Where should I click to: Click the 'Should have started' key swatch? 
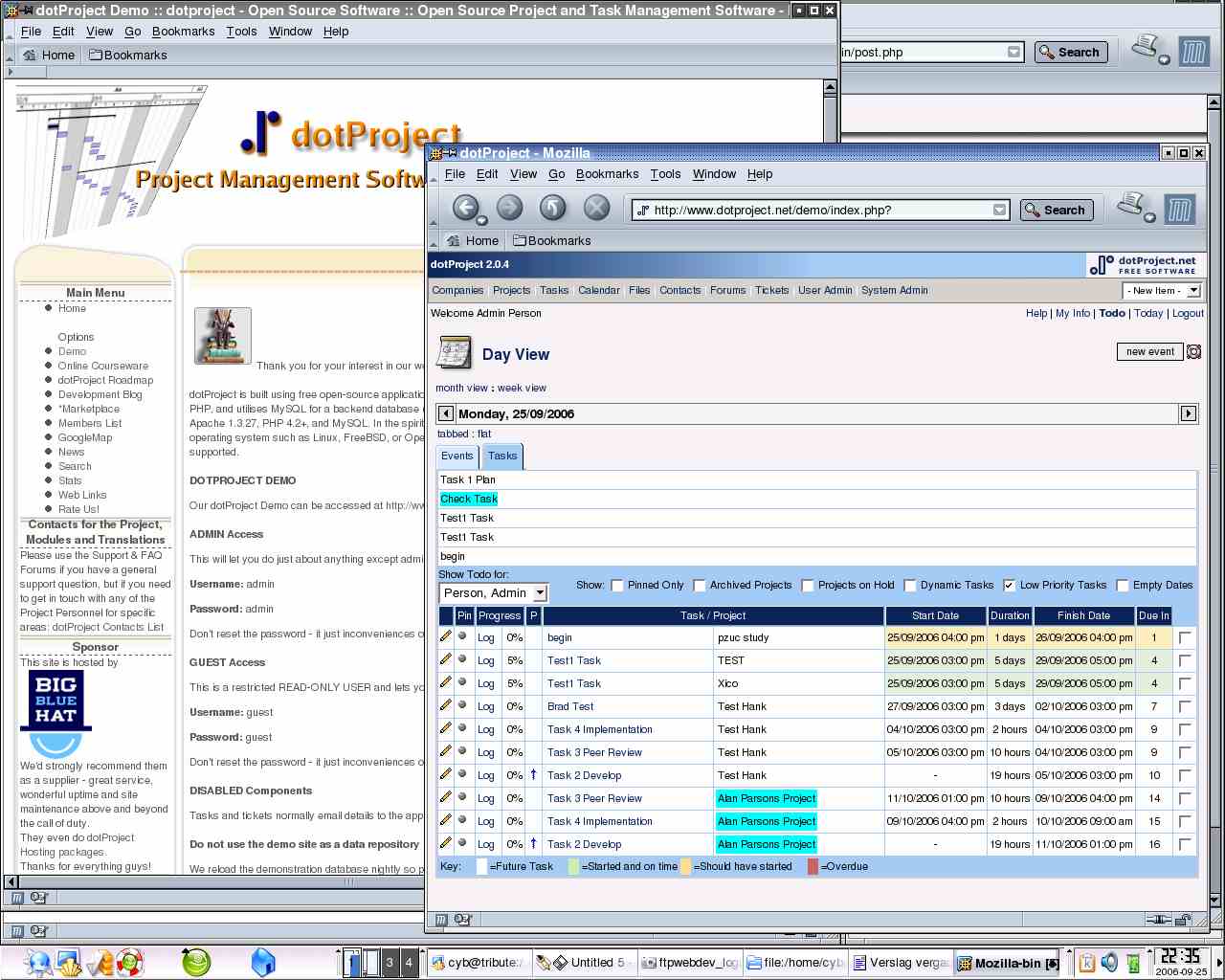coord(686,867)
